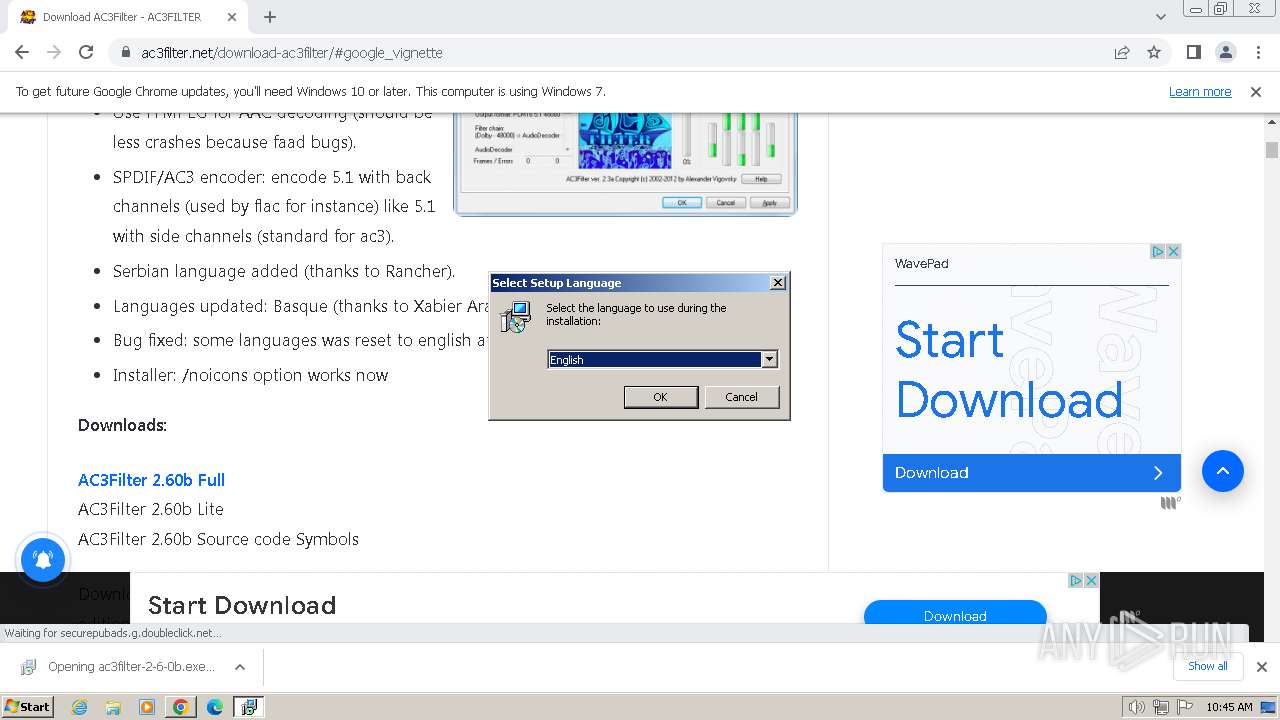
Task: Click OK in Select Setup Language dialog
Action: 660,397
